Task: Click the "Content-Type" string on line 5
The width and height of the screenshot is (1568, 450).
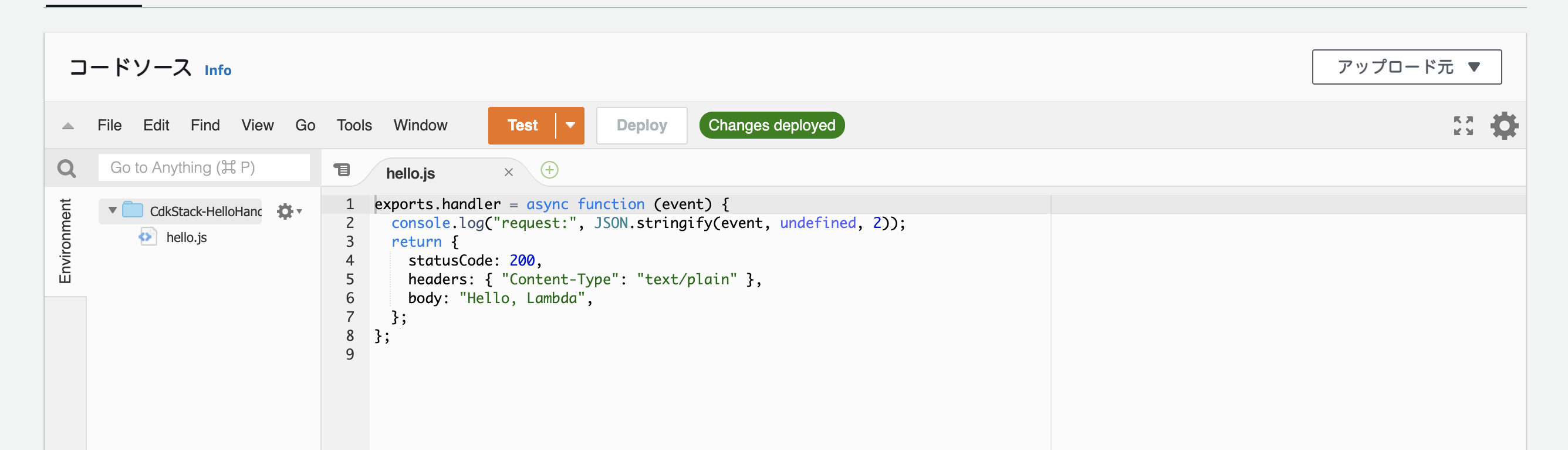Action: pyautogui.click(x=559, y=279)
